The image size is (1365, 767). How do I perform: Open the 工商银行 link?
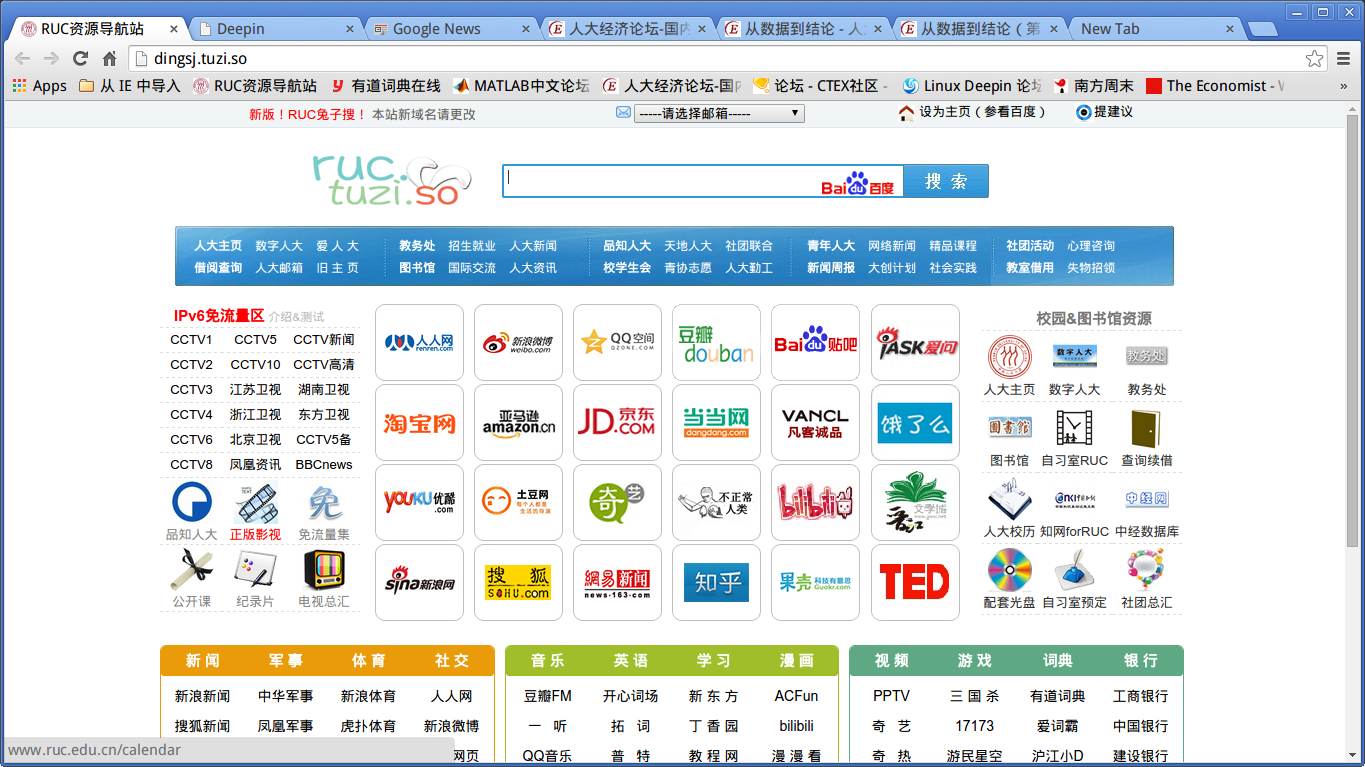coord(1140,696)
